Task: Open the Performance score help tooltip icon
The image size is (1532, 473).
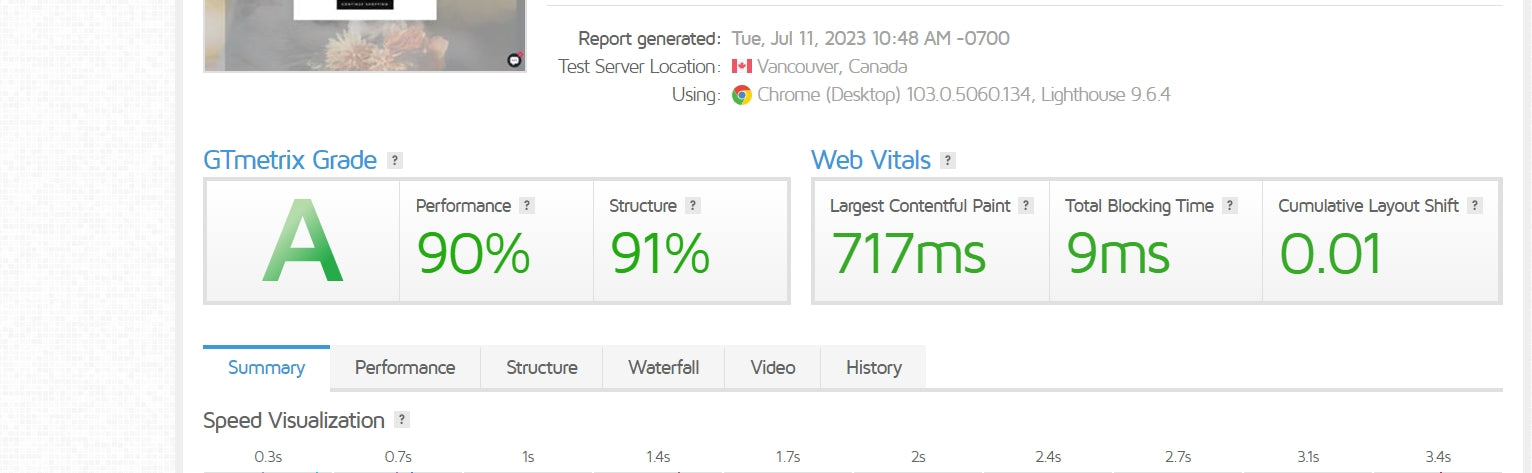Action: pos(527,206)
